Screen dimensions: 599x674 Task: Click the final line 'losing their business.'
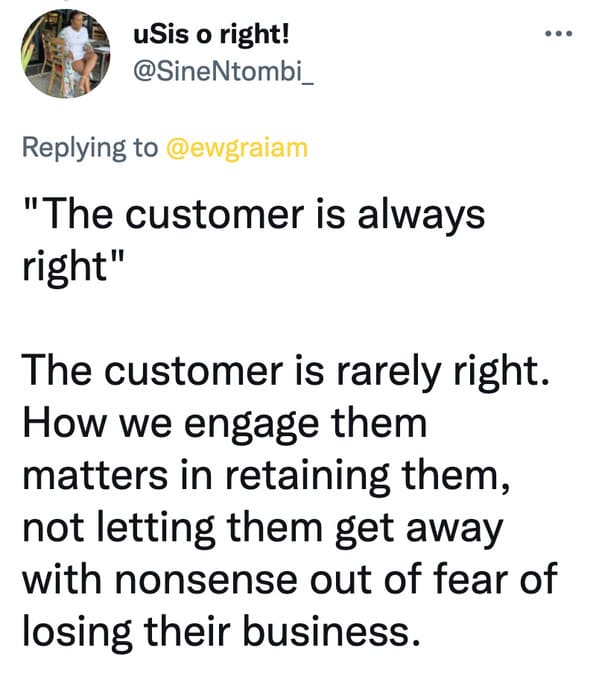222,632
